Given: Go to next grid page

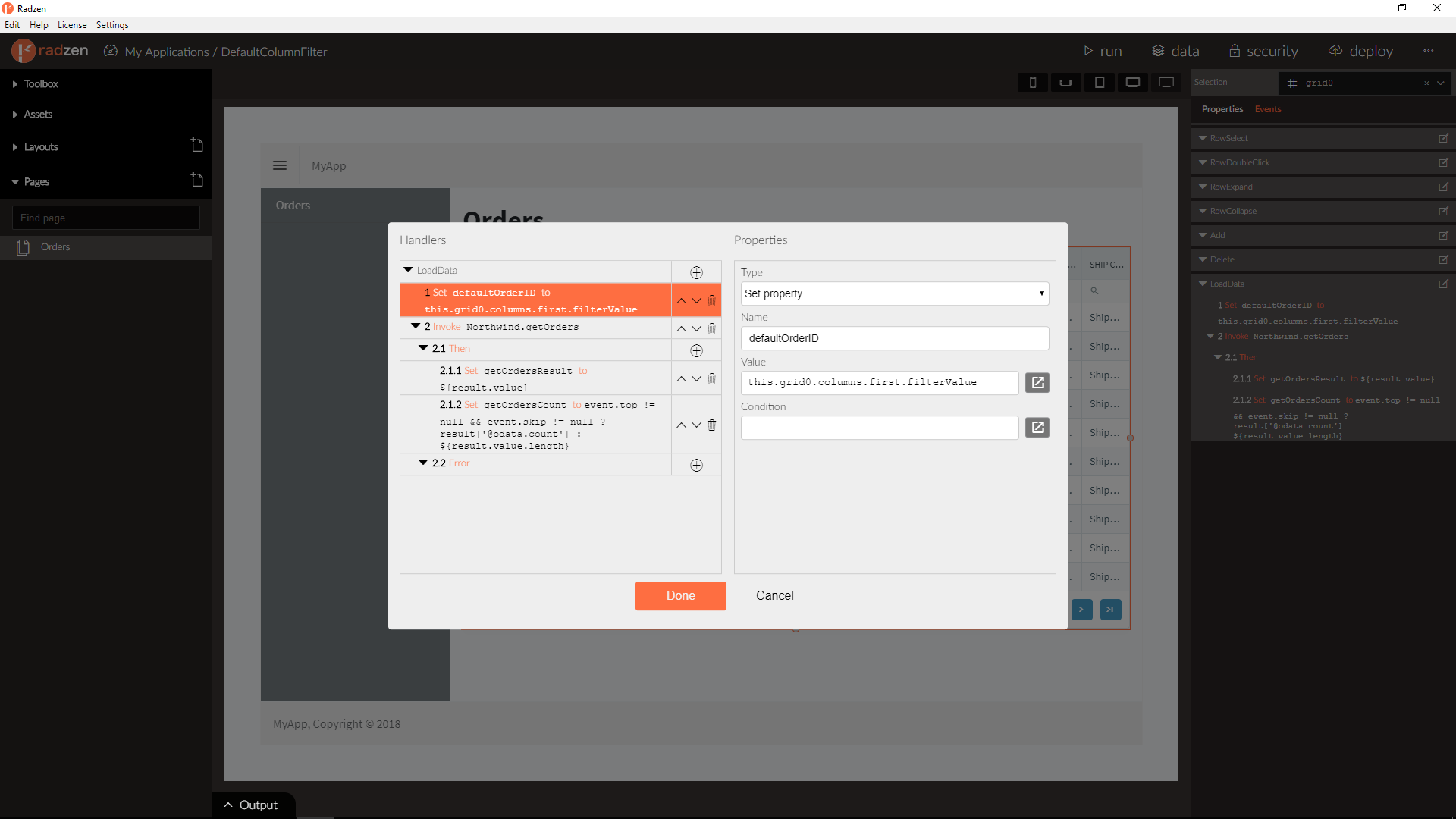Looking at the screenshot, I should point(1081,610).
